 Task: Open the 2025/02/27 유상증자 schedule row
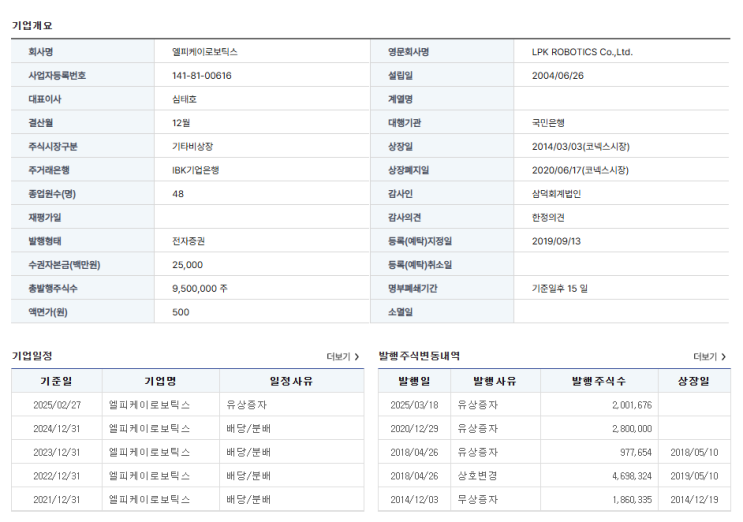[x=188, y=405]
